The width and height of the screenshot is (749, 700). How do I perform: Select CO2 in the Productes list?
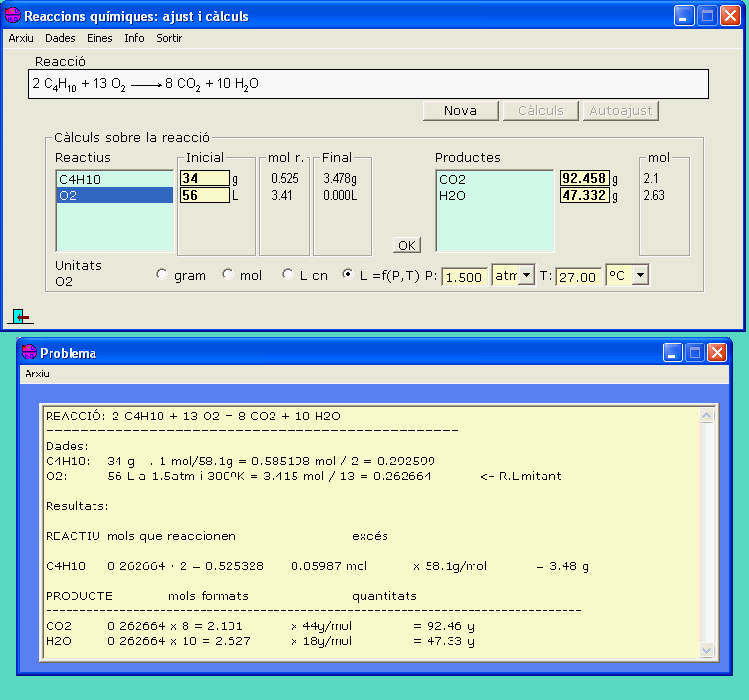pyautogui.click(x=495, y=180)
